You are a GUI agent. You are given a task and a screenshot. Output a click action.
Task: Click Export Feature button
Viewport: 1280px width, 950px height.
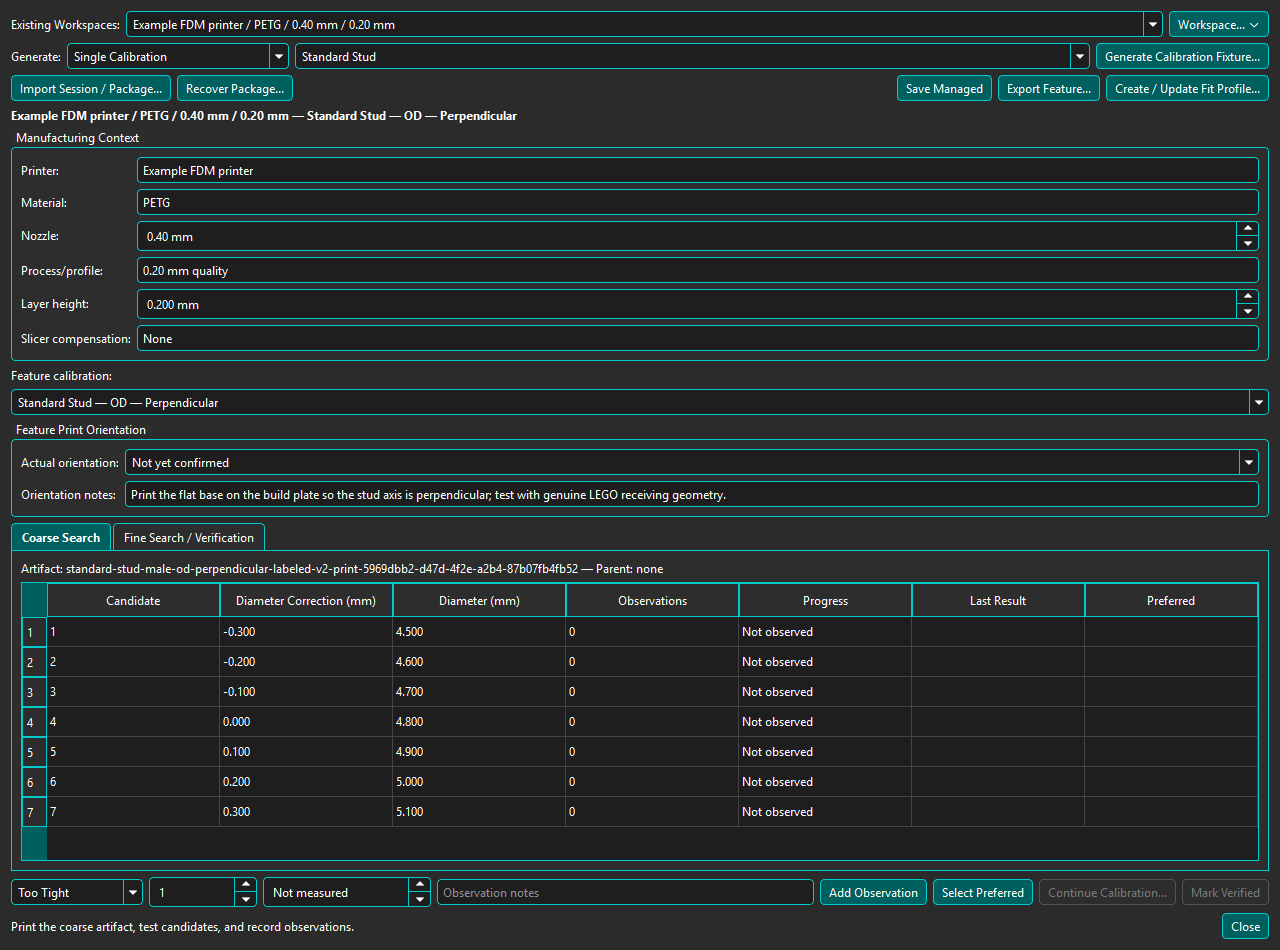pyautogui.click(x=1049, y=89)
